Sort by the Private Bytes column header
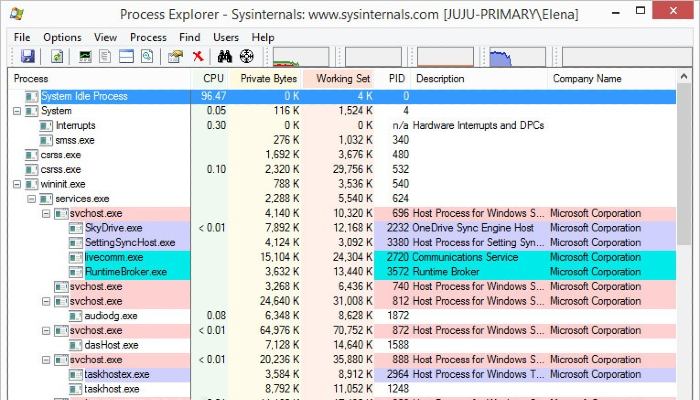 click(x=266, y=79)
